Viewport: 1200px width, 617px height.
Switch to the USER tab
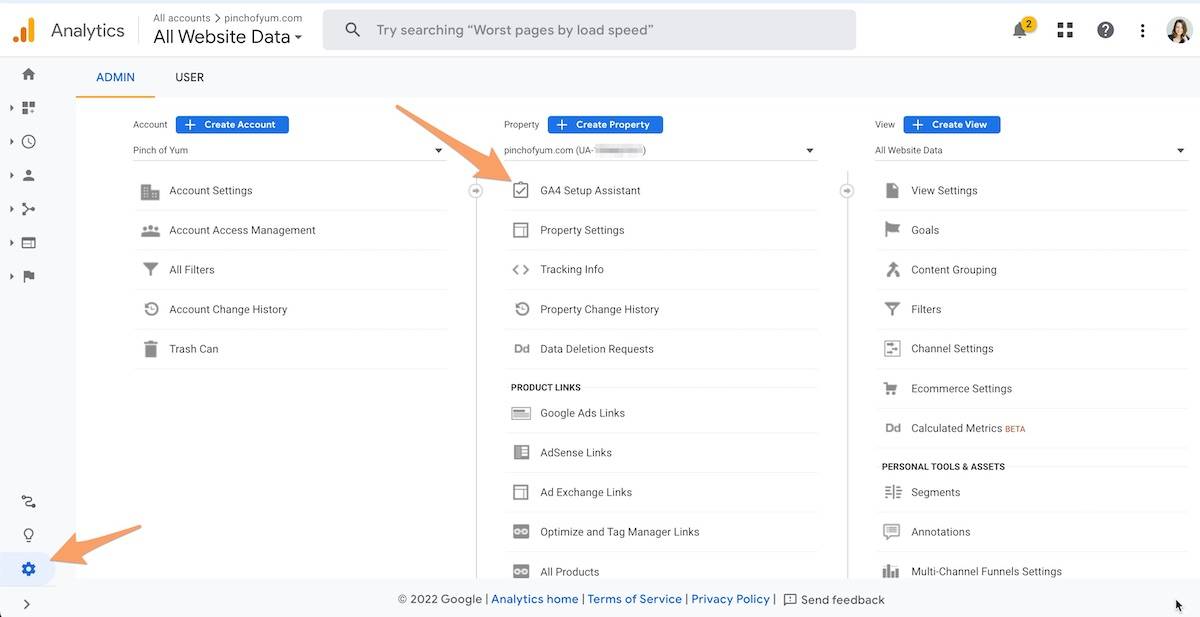click(x=189, y=77)
